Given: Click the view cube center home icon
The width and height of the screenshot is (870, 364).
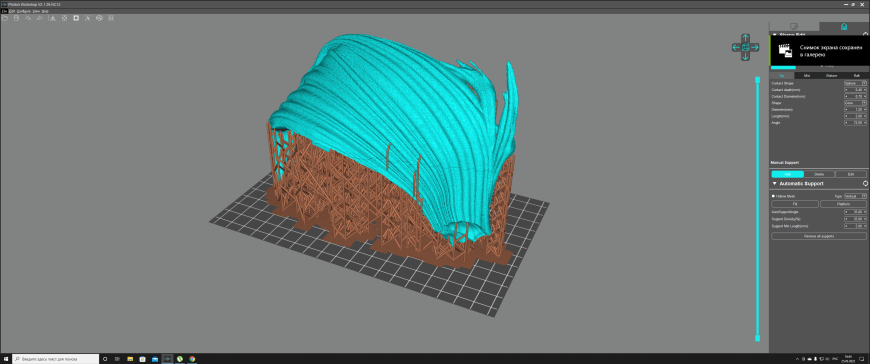Looking at the screenshot, I should (746, 47).
